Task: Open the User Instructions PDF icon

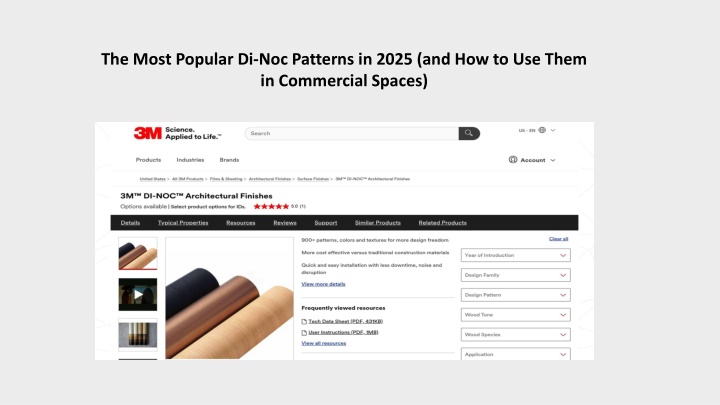Action: [x=304, y=332]
